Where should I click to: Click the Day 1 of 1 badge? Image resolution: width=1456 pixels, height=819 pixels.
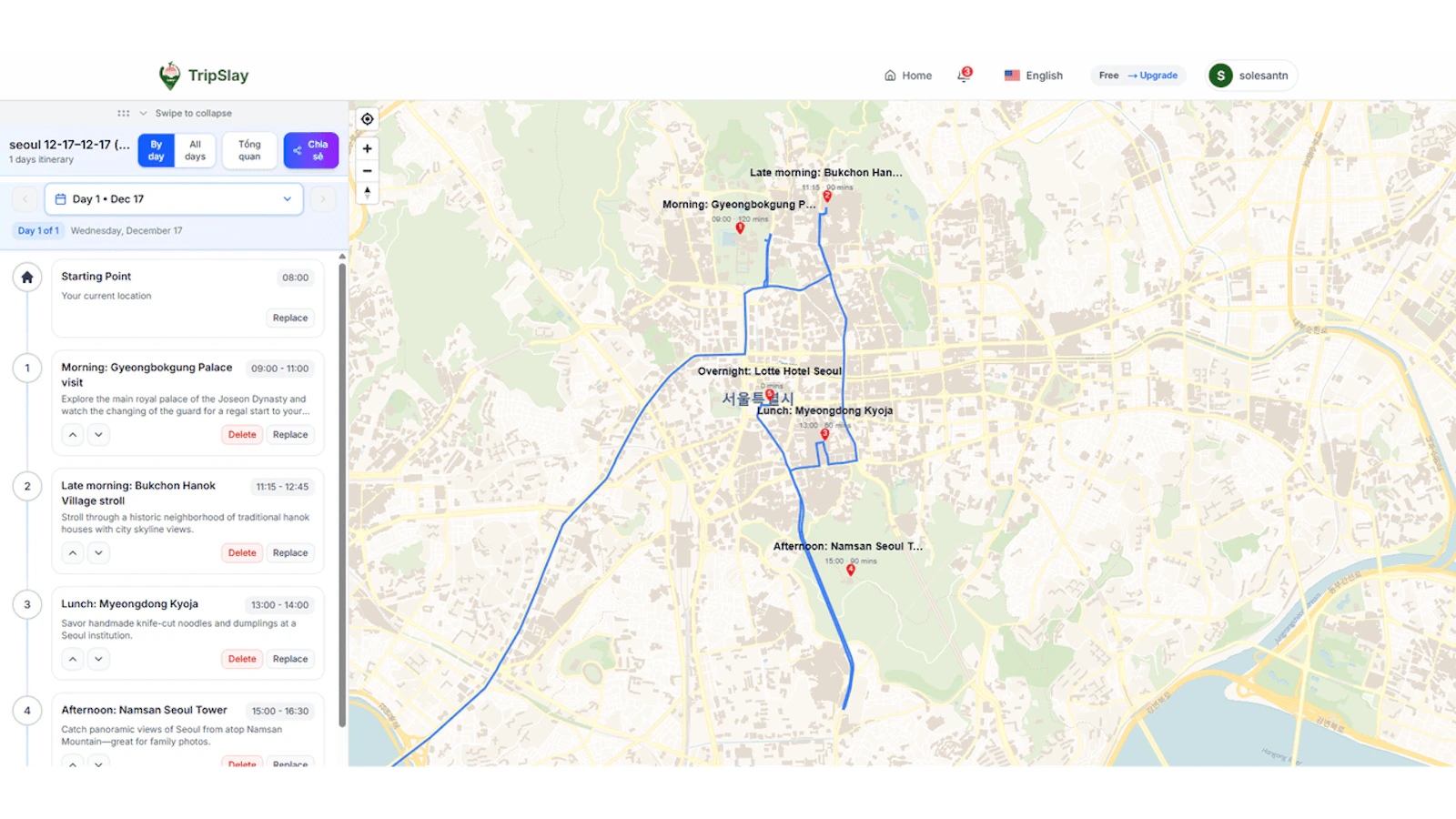coord(38,231)
